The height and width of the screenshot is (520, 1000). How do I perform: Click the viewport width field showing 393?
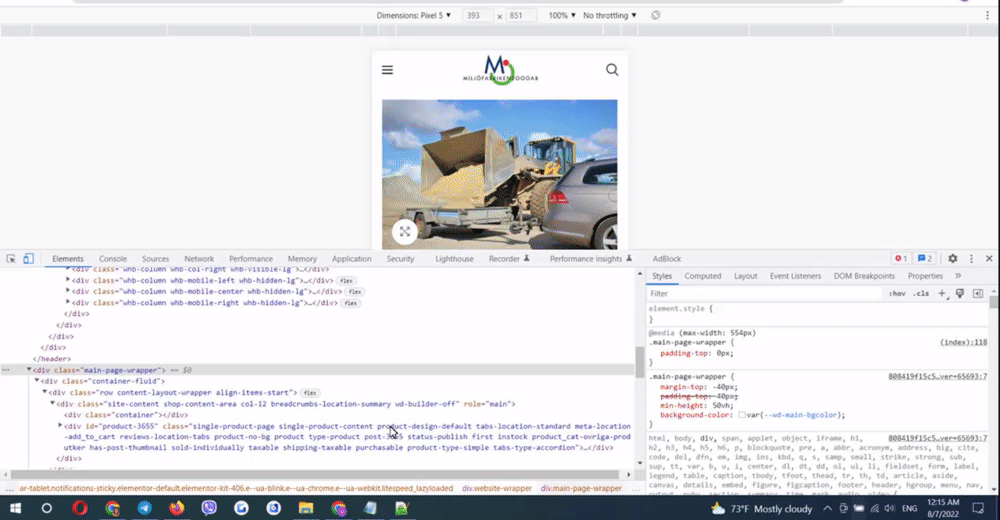point(477,15)
